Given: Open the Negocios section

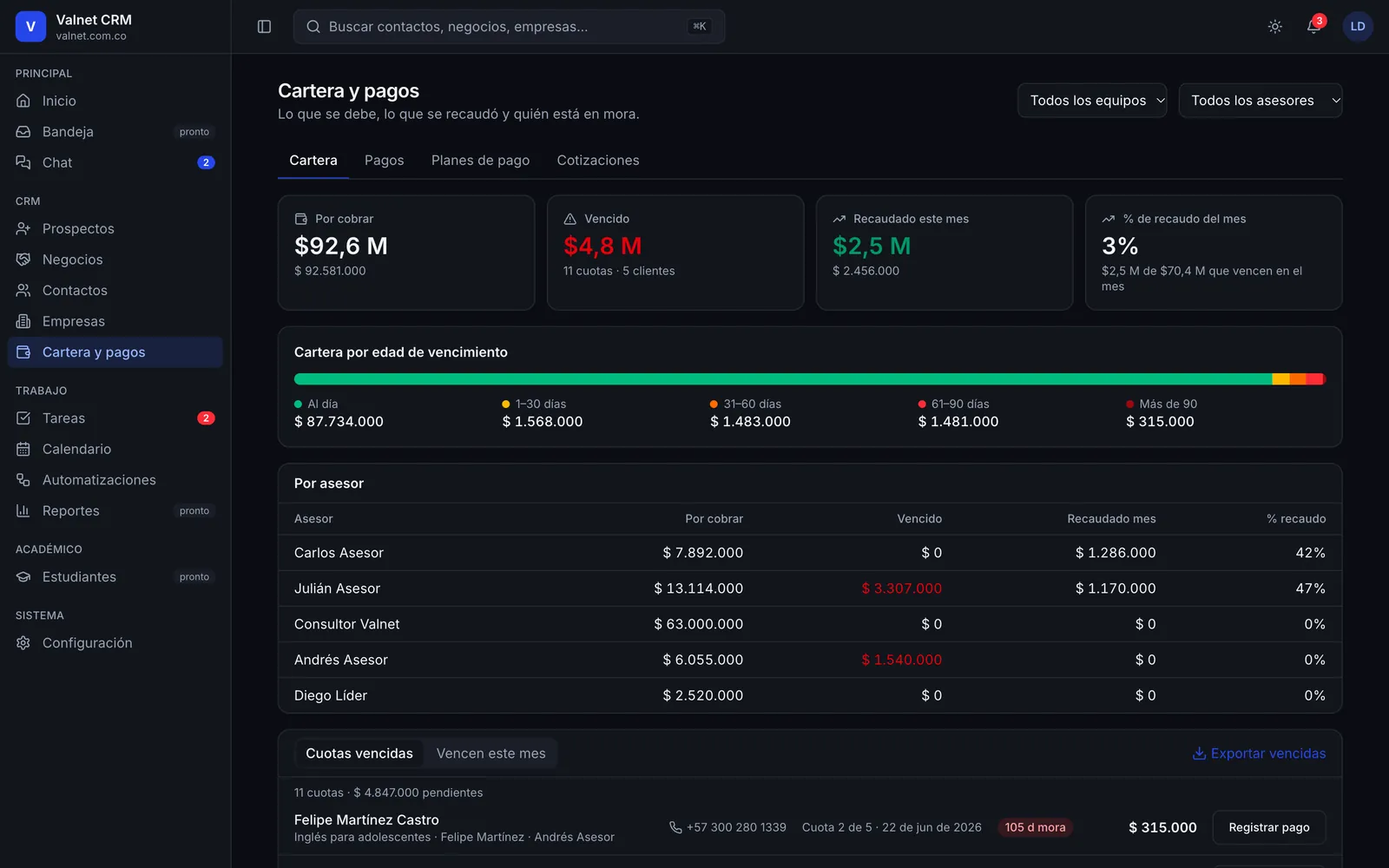Looking at the screenshot, I should [x=115, y=260].
